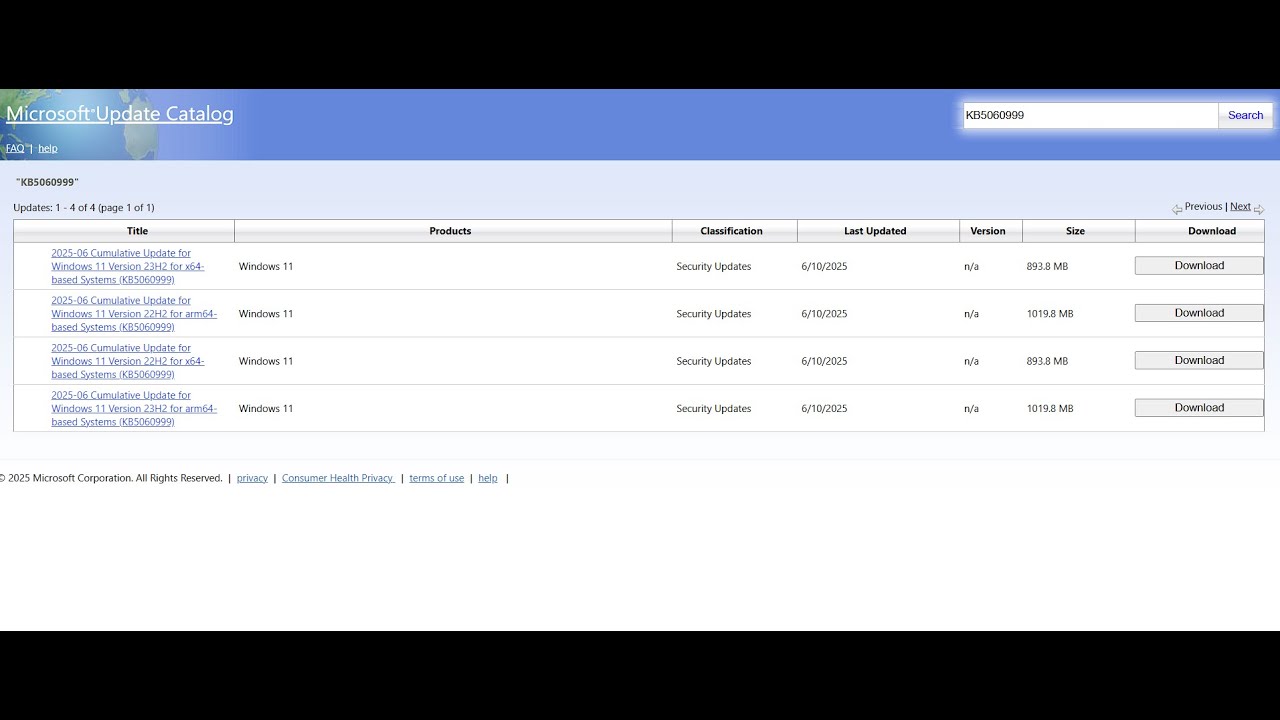Download the 22H2 x64 cumulative update
The image size is (1280, 720).
1199,360
